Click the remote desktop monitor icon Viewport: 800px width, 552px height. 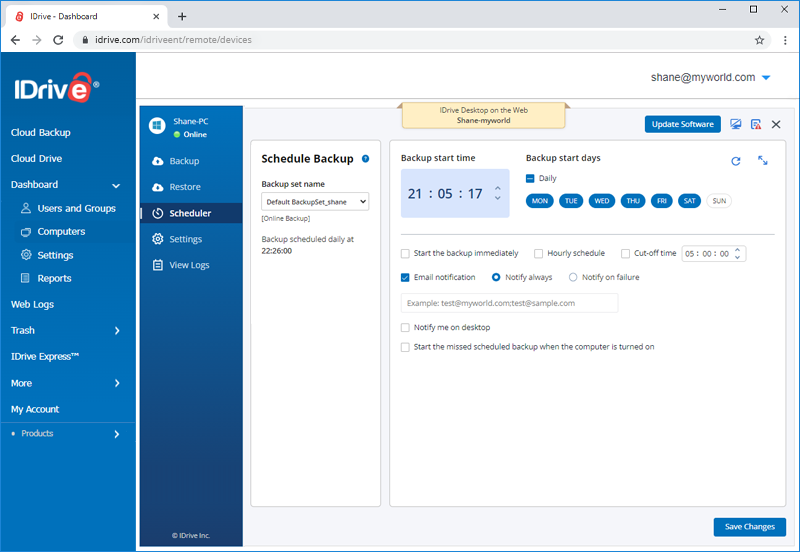[x=735, y=124]
